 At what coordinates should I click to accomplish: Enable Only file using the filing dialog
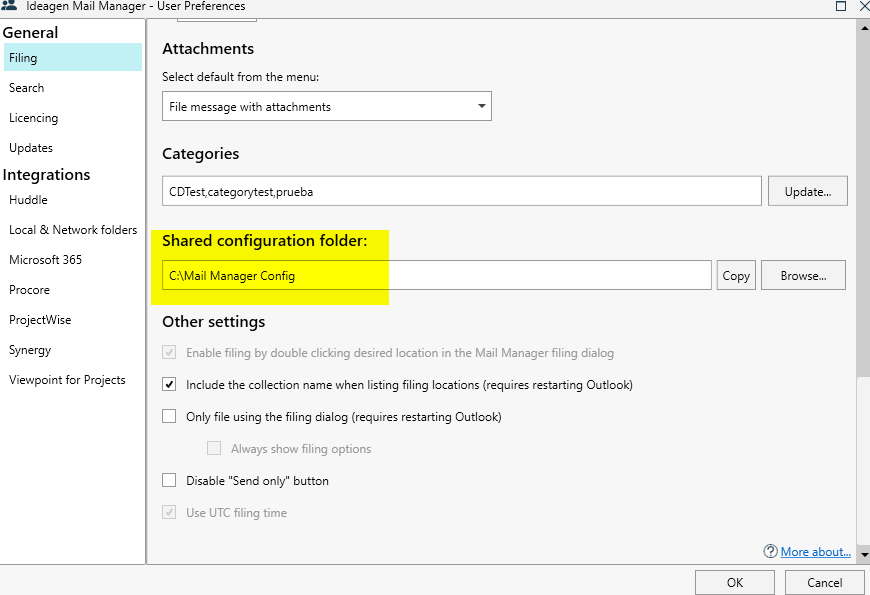[169, 417]
